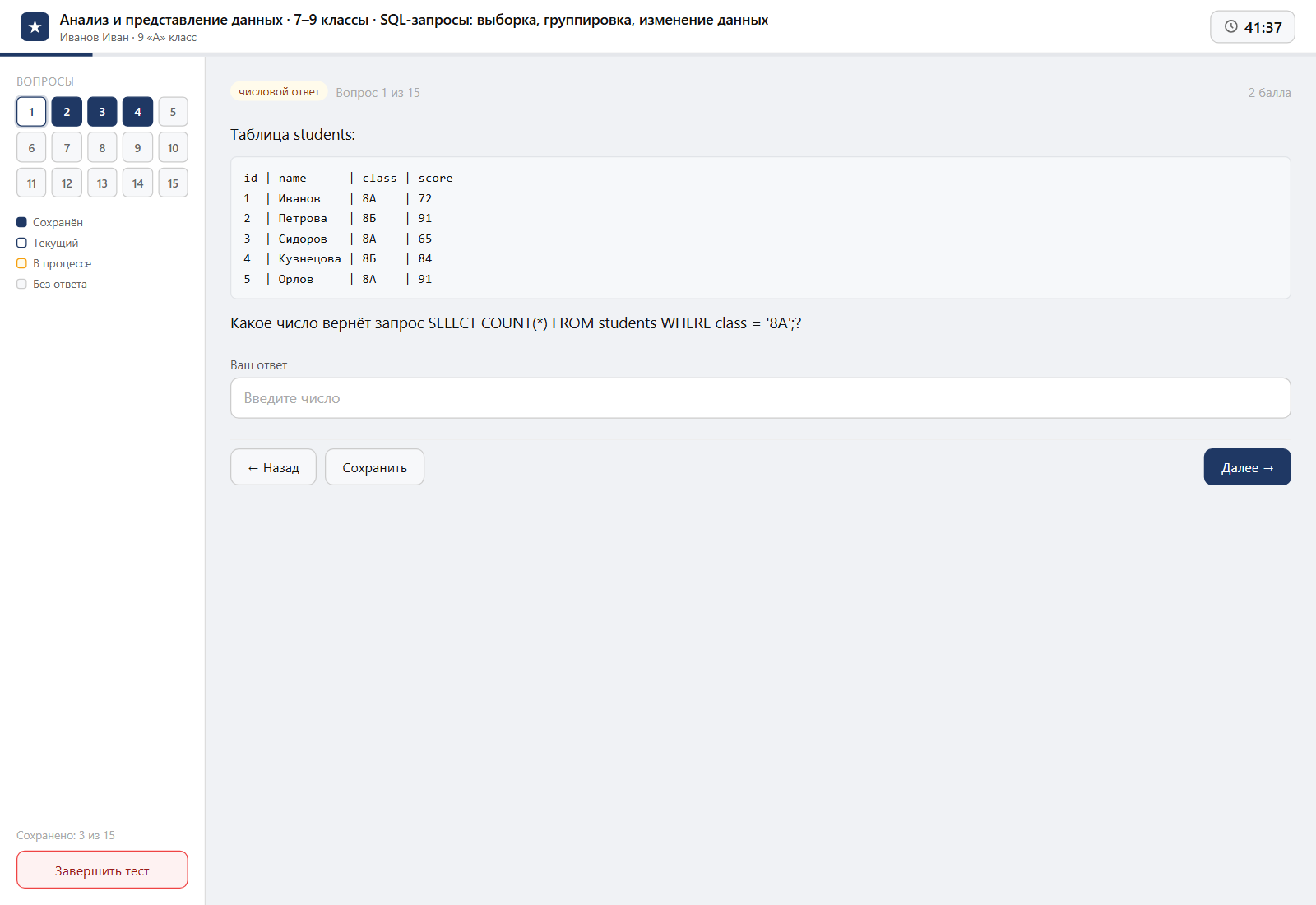
Task: Click the 'Таблица students:' heading
Action: pyautogui.click(x=293, y=135)
